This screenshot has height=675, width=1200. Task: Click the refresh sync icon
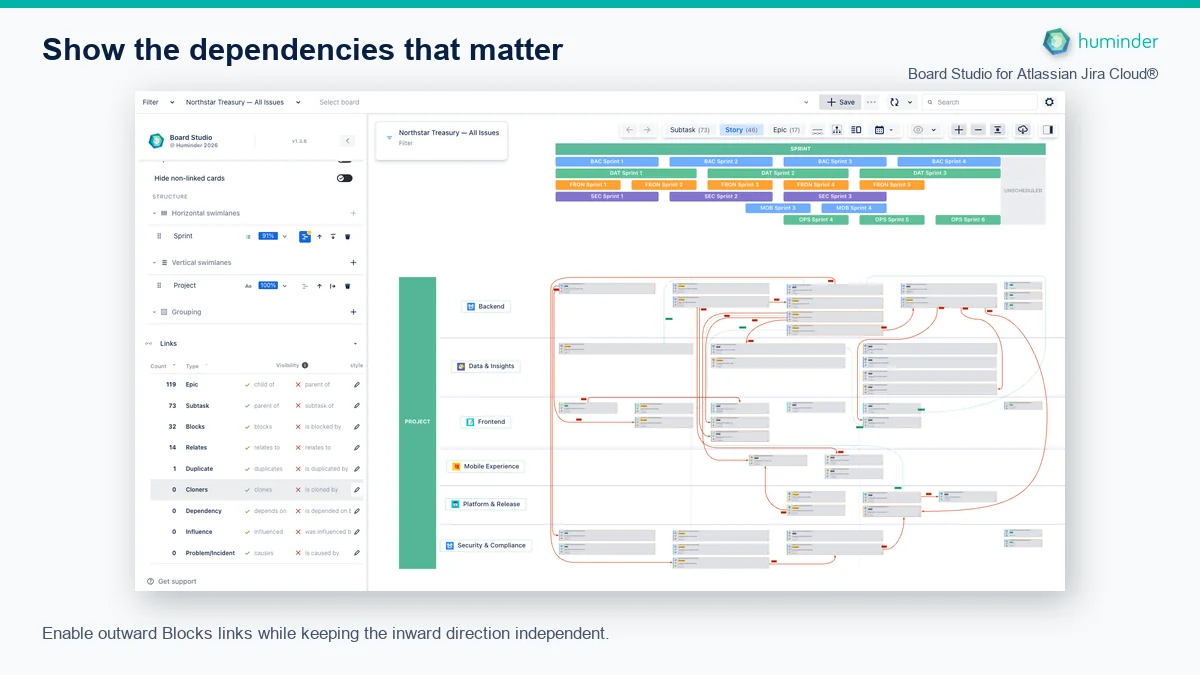tap(894, 102)
